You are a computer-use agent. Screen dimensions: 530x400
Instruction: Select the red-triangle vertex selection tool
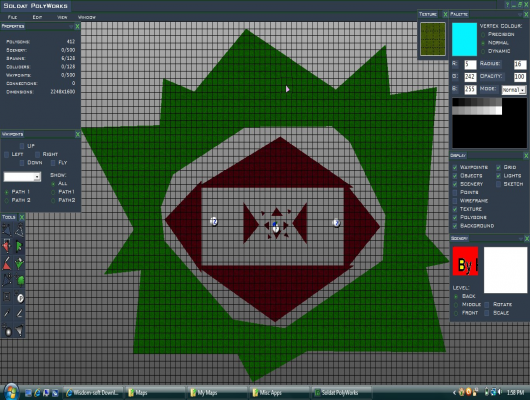pyautogui.click(x=7, y=246)
